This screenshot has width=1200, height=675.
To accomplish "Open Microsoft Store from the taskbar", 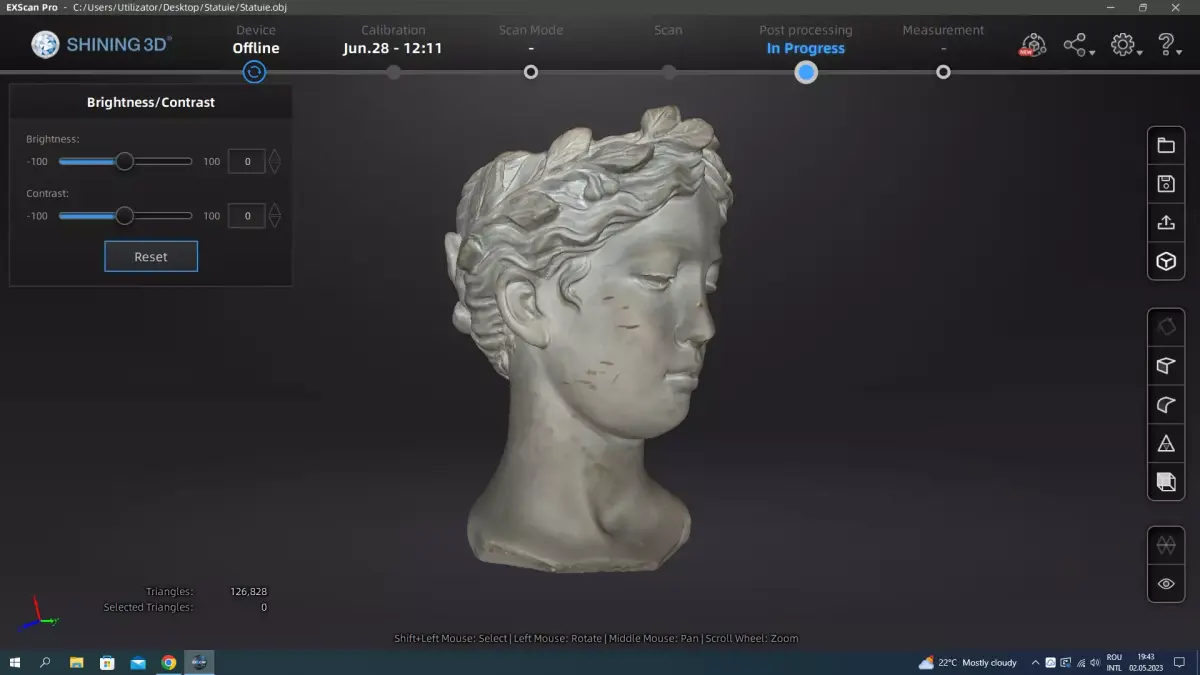I will point(107,662).
